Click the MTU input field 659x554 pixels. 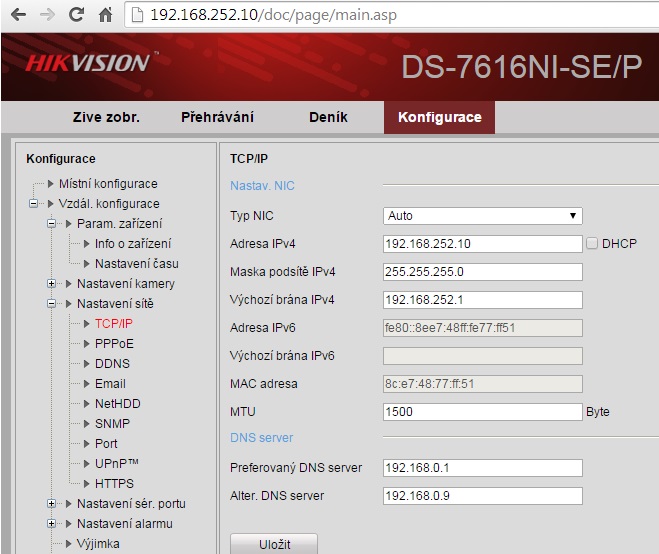point(482,412)
